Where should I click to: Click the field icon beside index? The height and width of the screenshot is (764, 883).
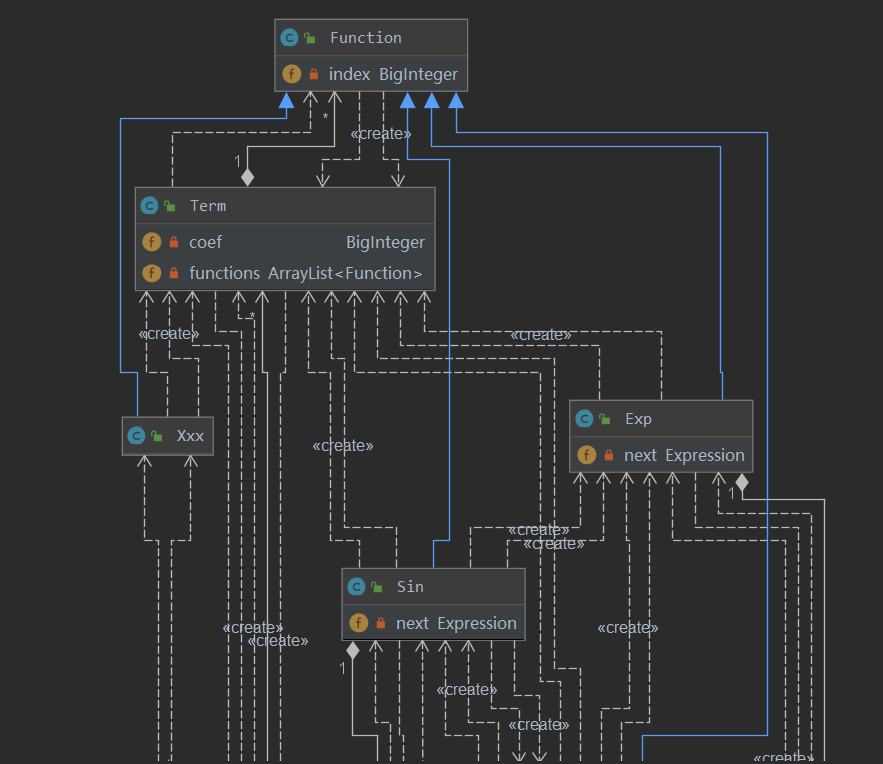click(291, 74)
